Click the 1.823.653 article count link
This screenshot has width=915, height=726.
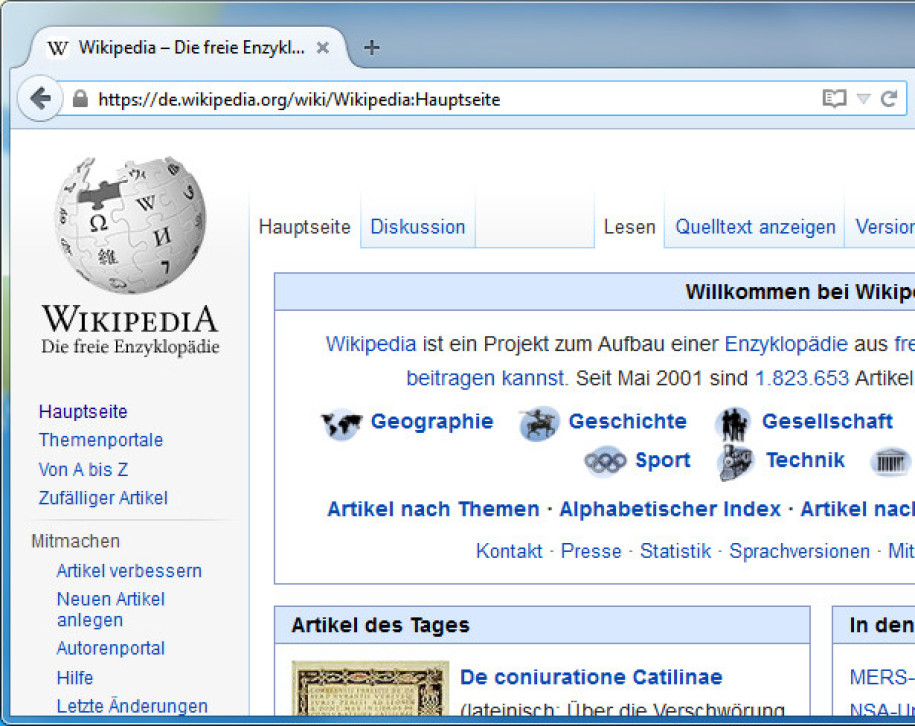point(802,378)
